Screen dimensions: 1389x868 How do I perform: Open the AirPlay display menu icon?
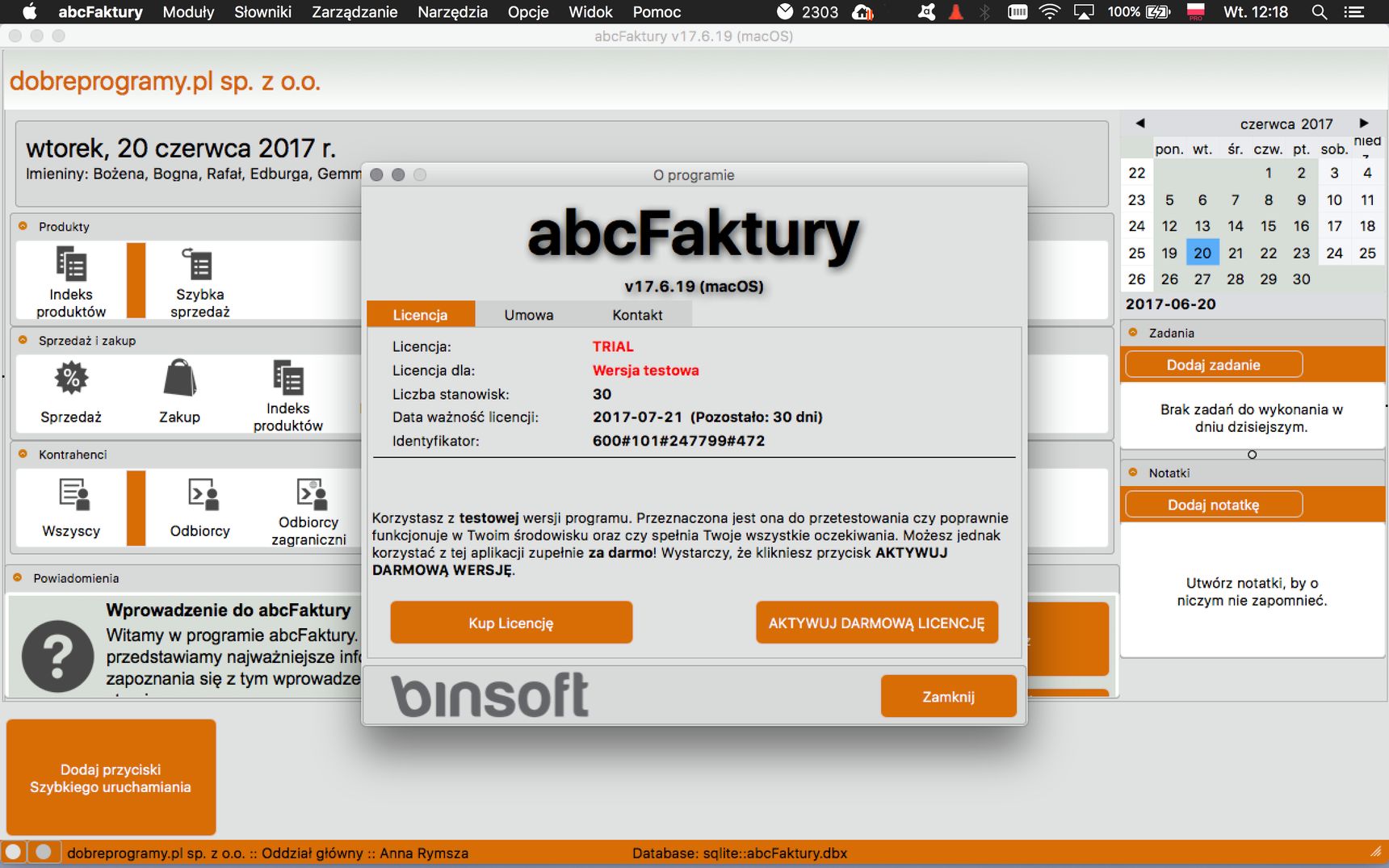click(1084, 12)
